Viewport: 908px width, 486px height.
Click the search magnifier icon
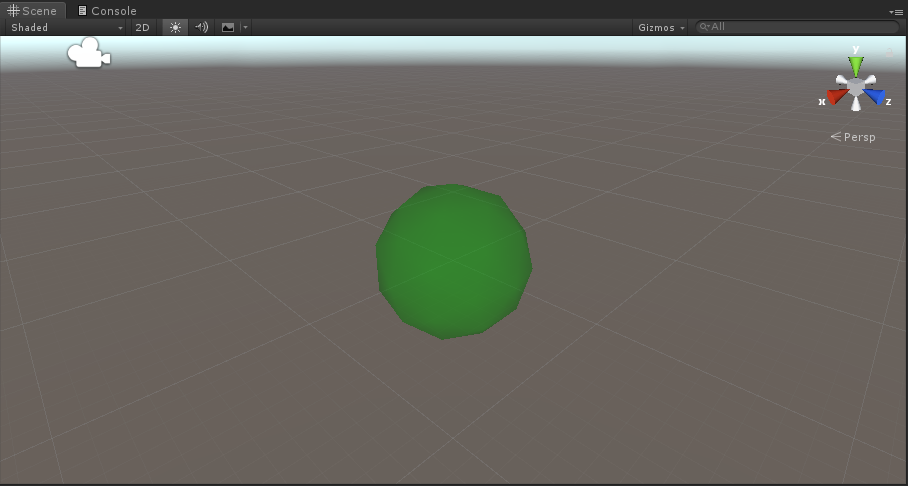click(704, 27)
